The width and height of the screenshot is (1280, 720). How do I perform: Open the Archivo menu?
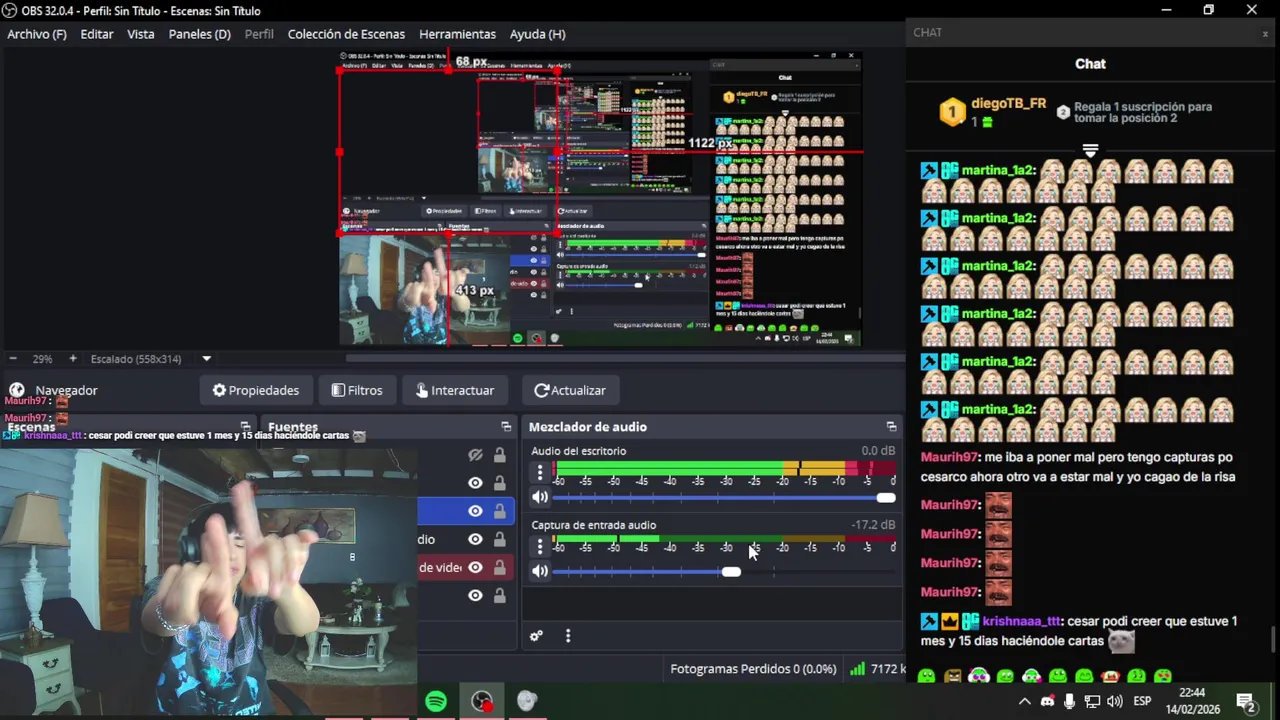click(x=37, y=34)
